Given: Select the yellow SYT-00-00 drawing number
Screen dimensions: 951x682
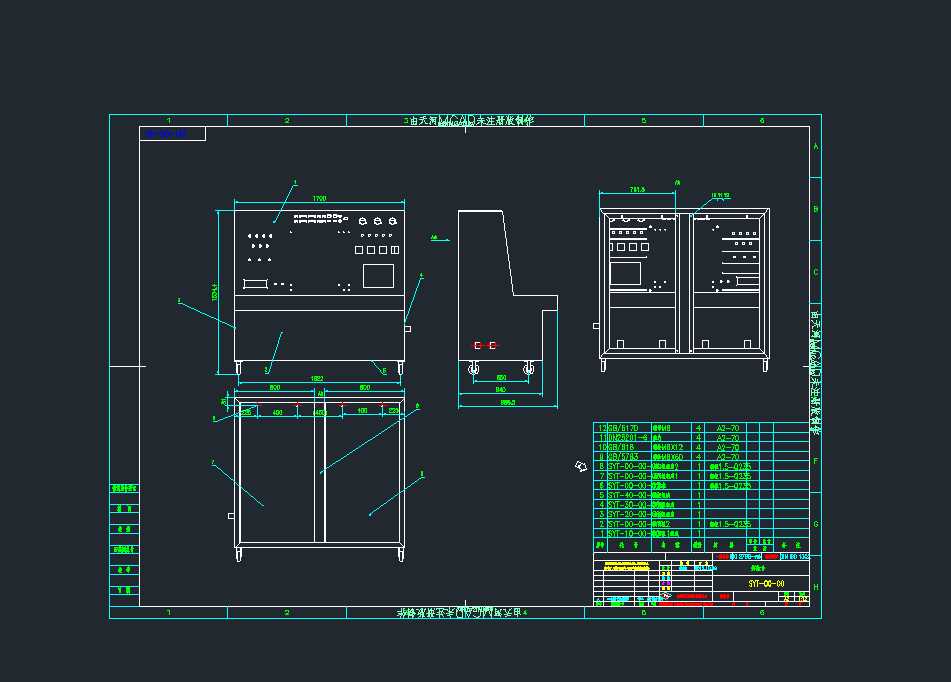Looking at the screenshot, I should tap(765, 583).
